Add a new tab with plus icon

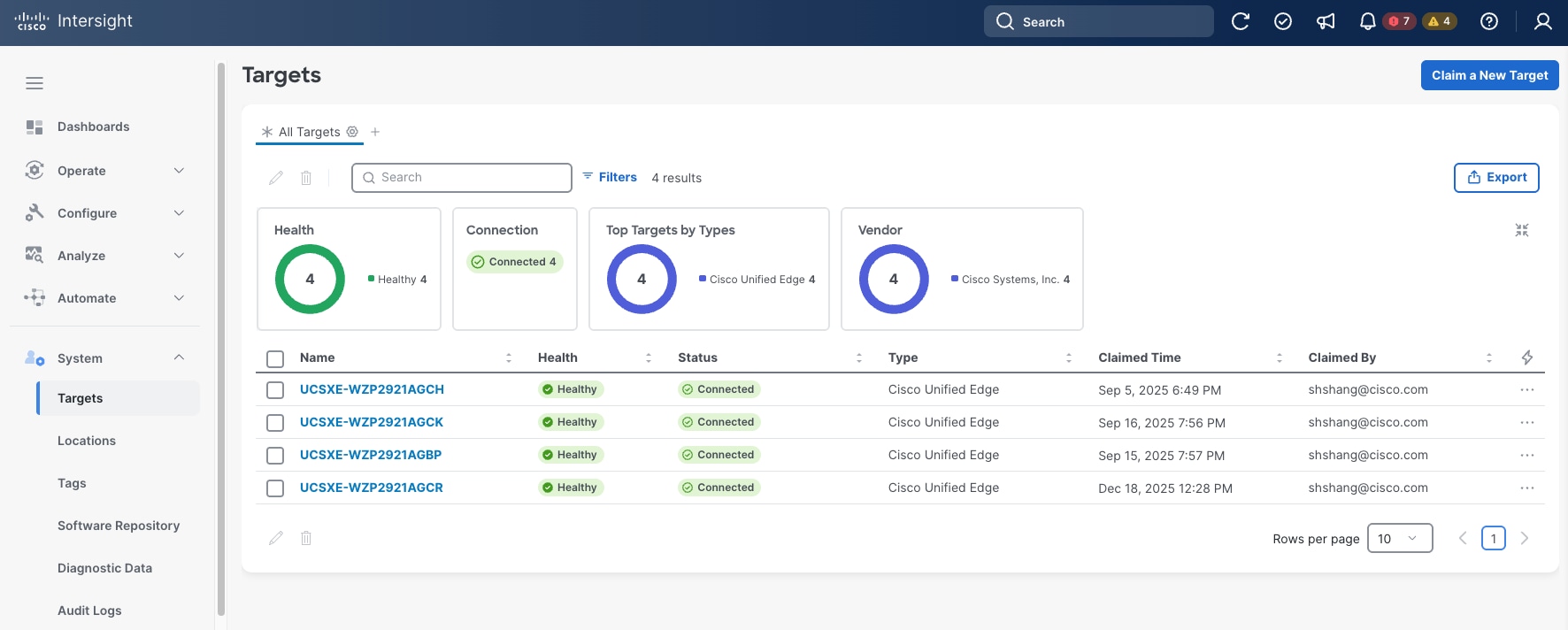(x=375, y=132)
